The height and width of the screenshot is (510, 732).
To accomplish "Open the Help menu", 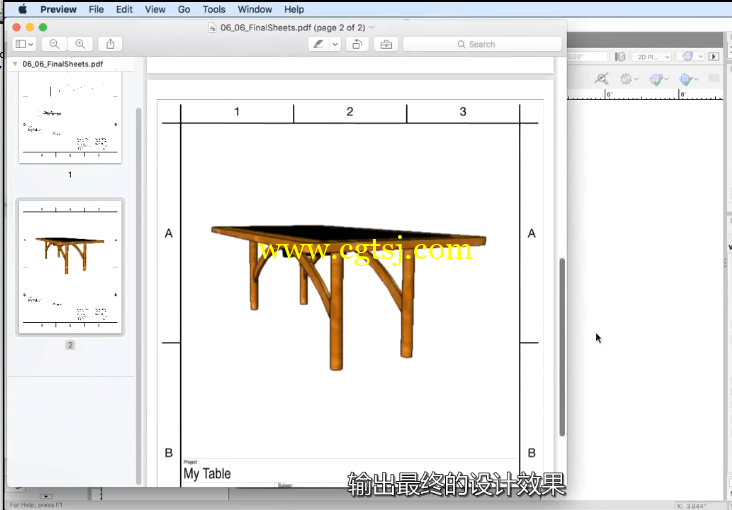I will [294, 9].
